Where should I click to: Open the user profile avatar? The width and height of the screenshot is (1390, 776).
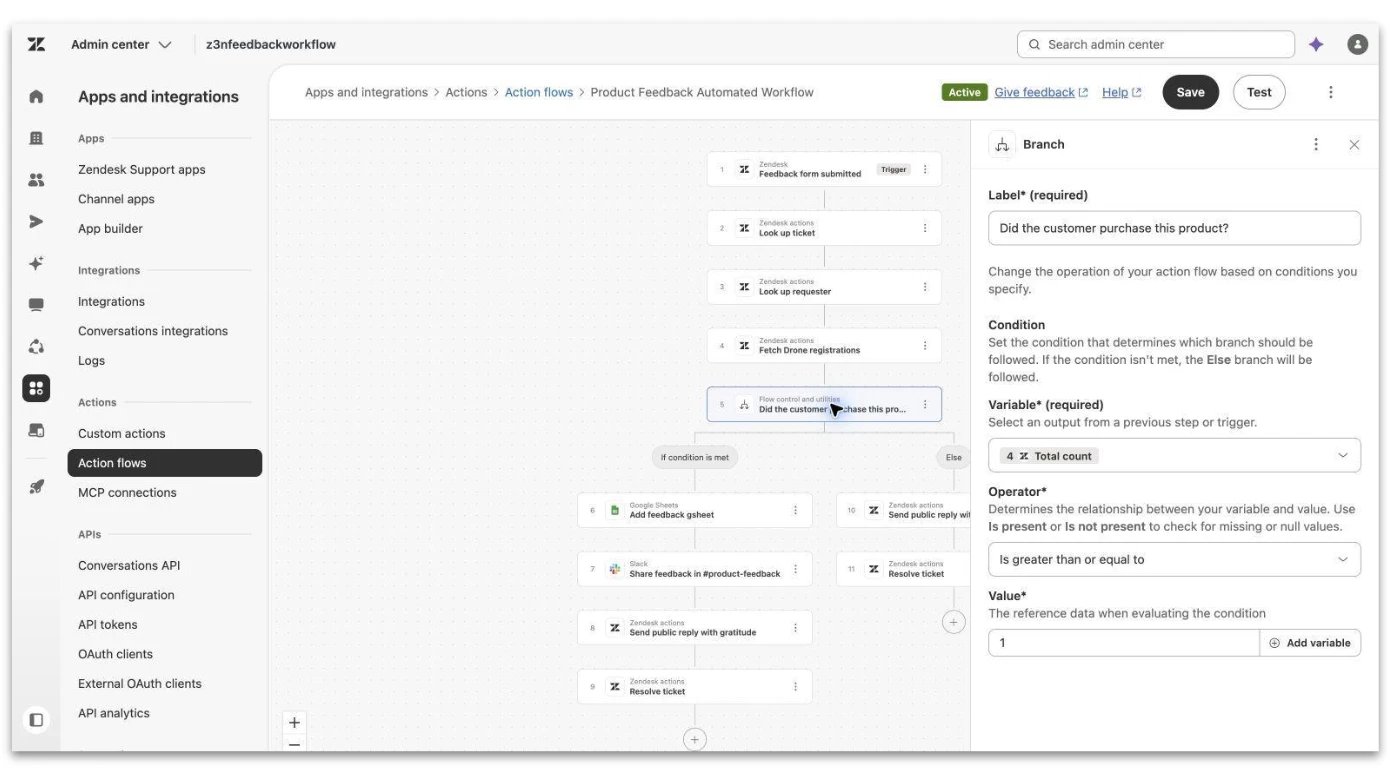1357,45
